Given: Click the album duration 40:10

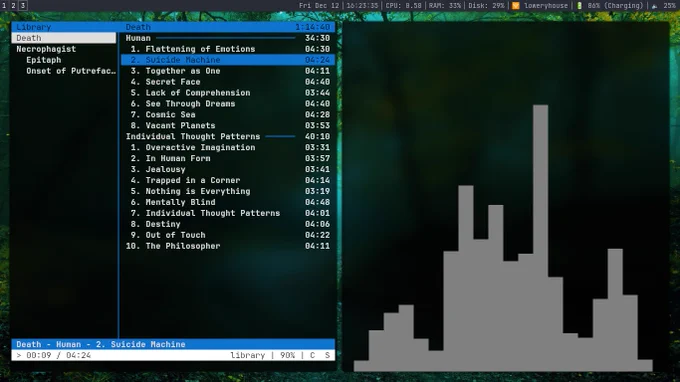Looking at the screenshot, I should click(317, 137).
